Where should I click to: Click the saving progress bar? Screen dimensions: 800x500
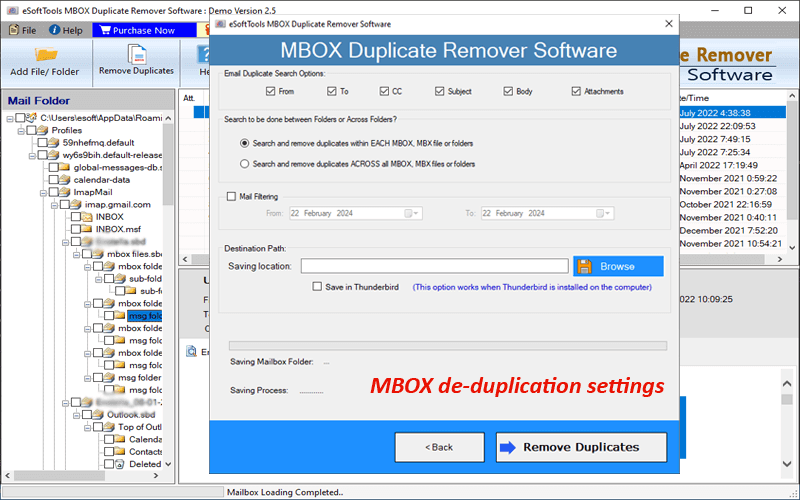(447, 345)
